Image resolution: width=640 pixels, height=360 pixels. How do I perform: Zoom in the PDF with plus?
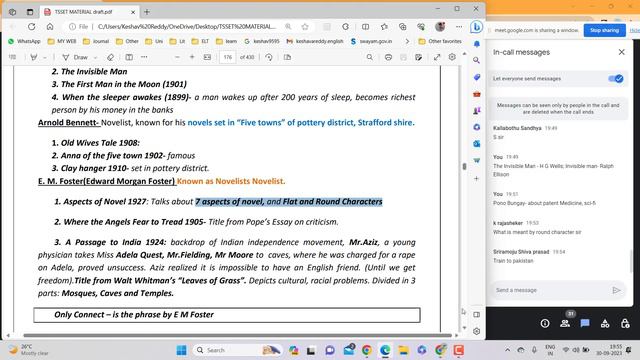[192, 57]
